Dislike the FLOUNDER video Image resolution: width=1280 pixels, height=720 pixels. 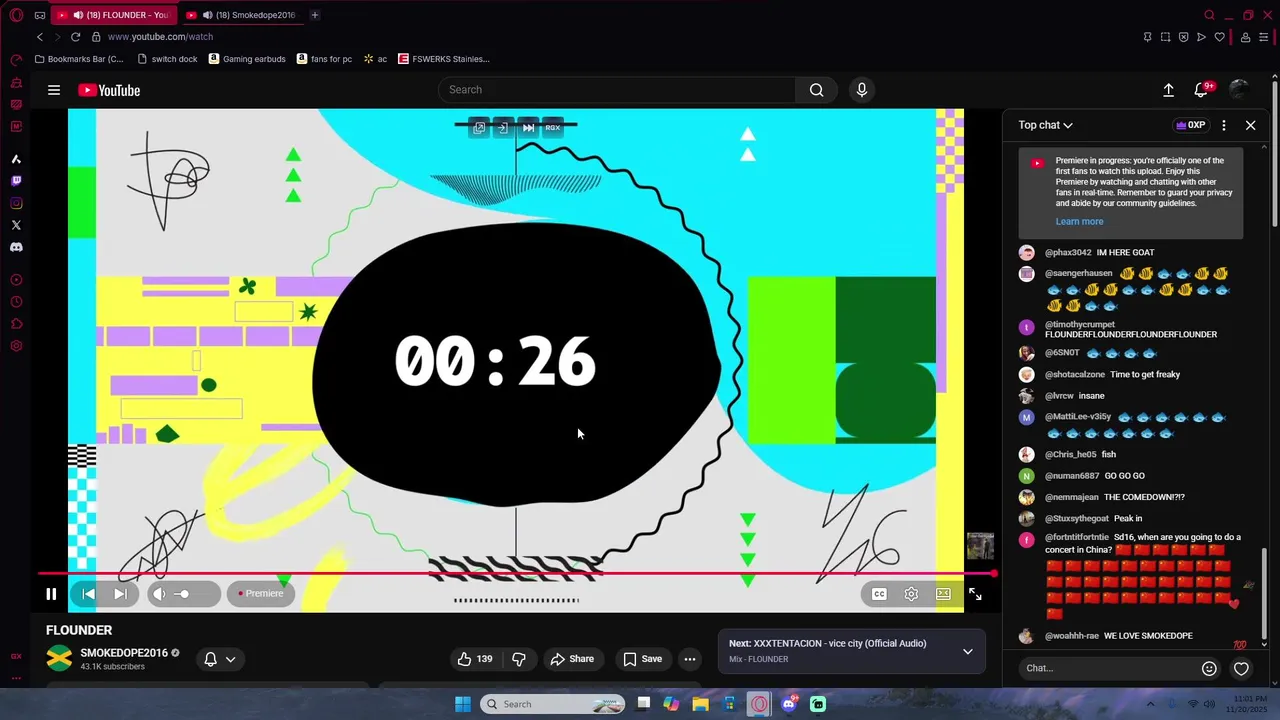(519, 659)
